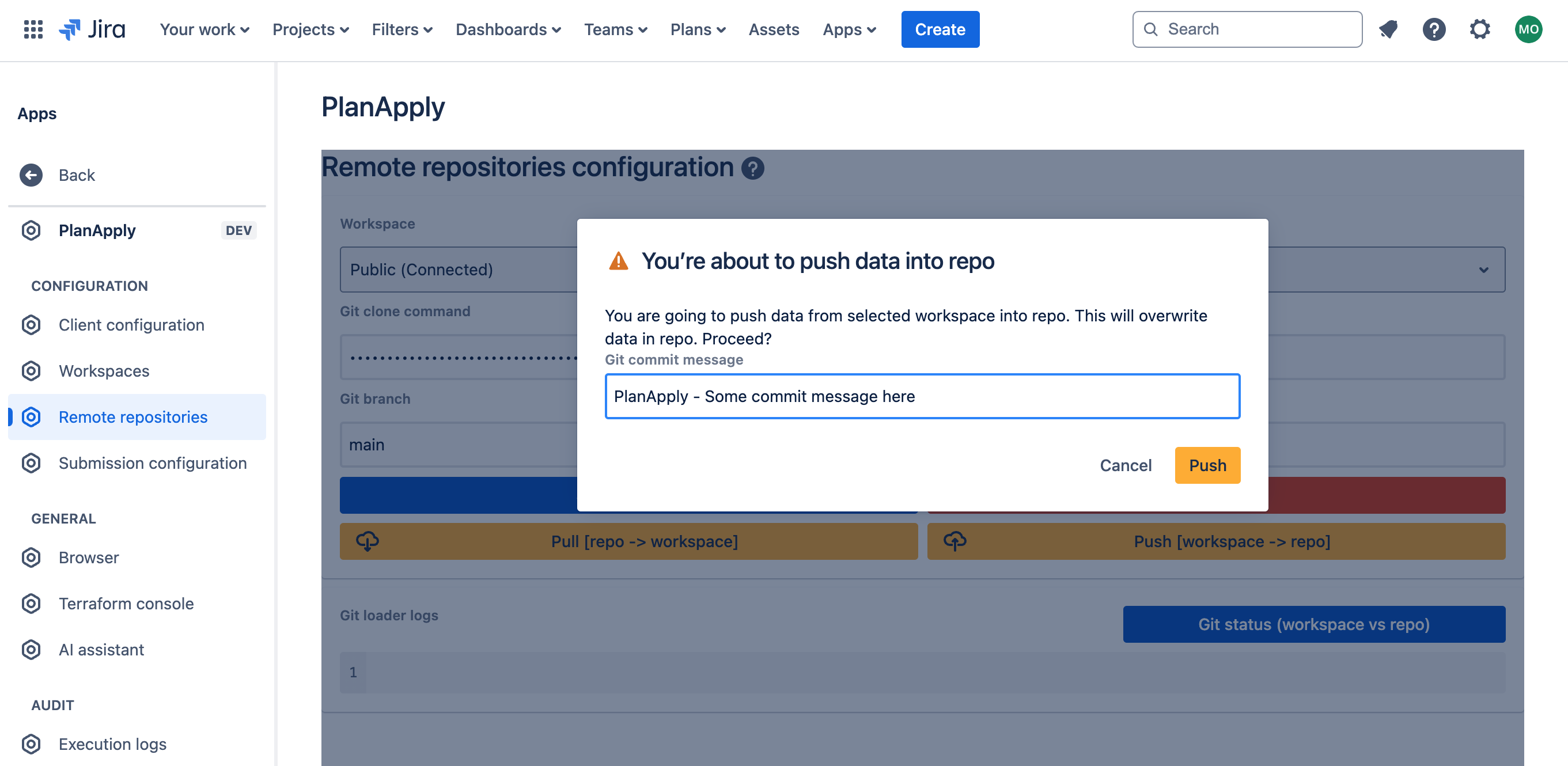Expand the Projects dropdown

310,29
